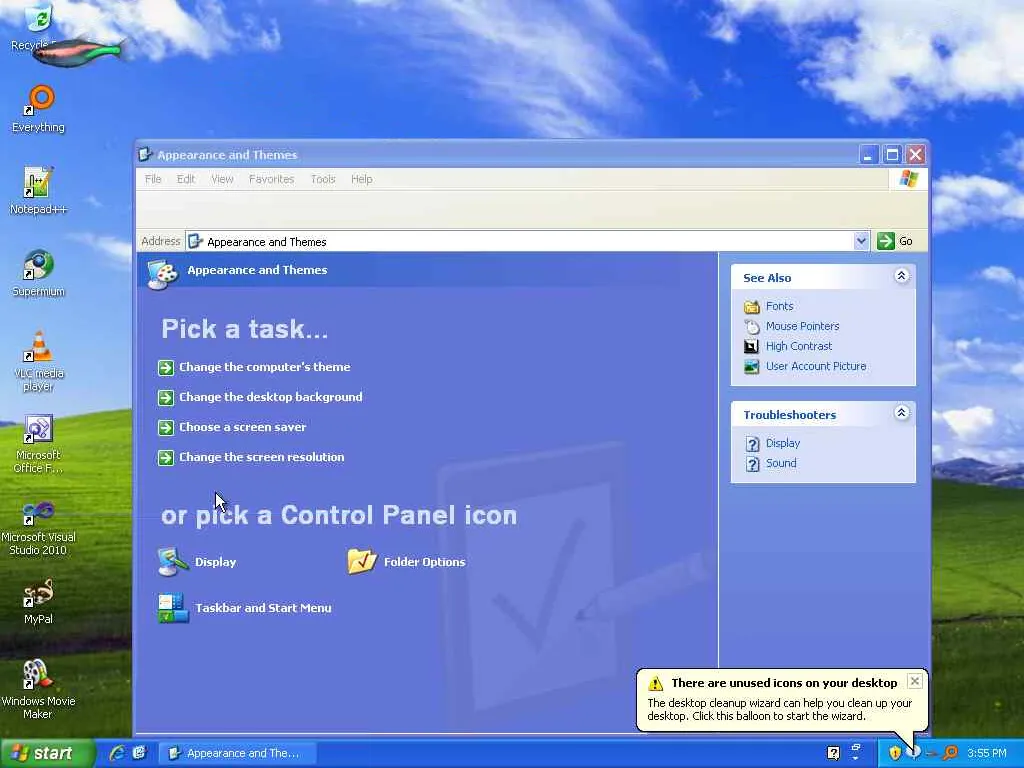The height and width of the screenshot is (768, 1024).
Task: Select the MyPal desktop icon
Action: point(39,601)
